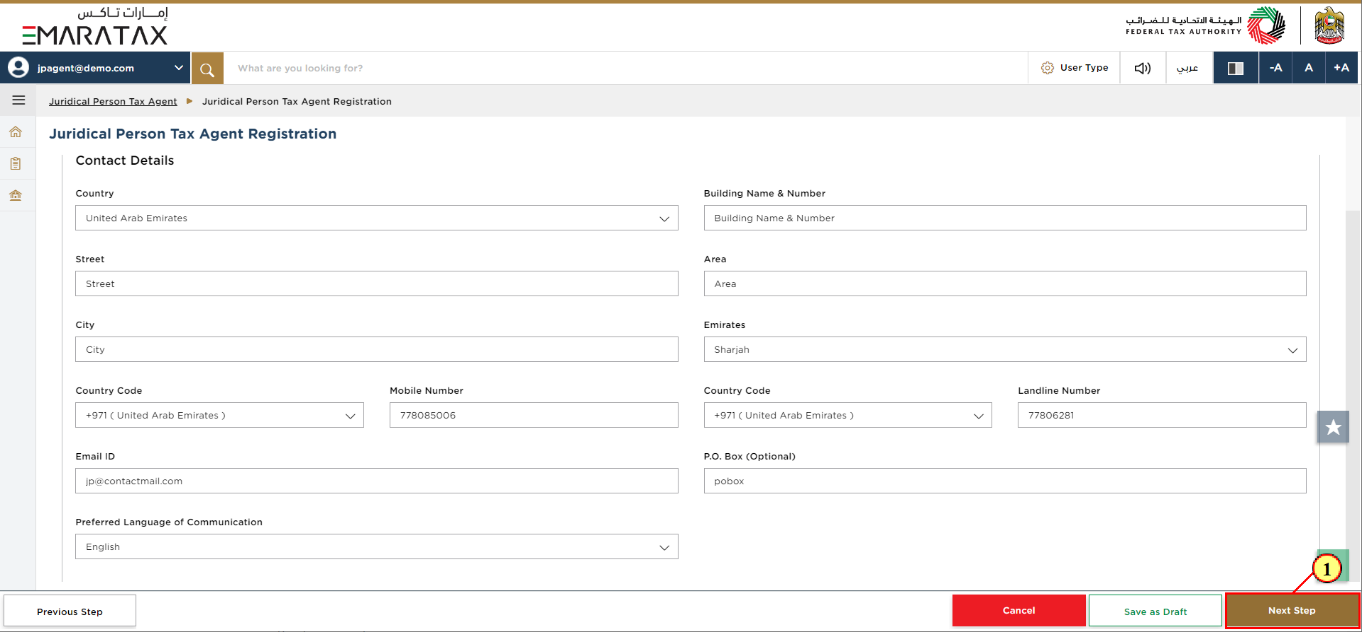Click the Area input field
Image resolution: width=1362 pixels, height=632 pixels.
(1005, 284)
